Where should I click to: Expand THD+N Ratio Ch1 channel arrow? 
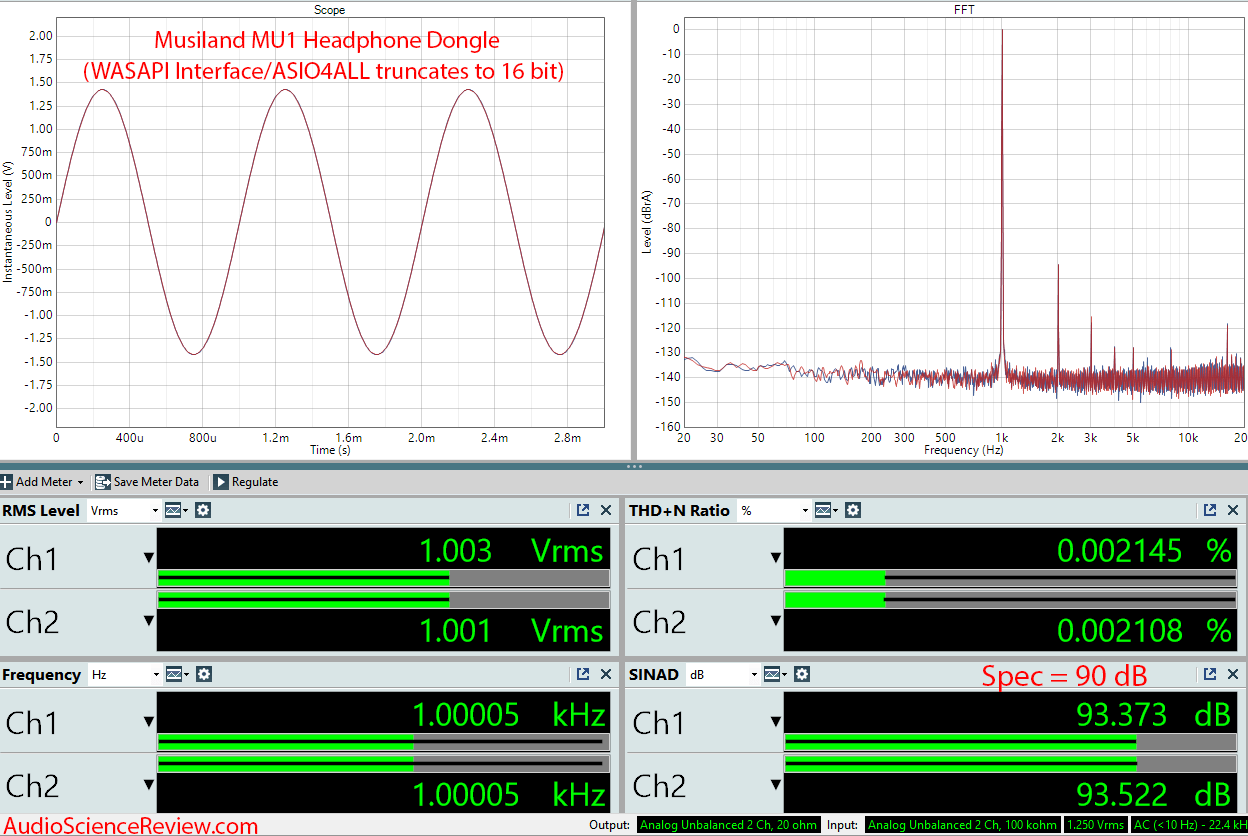776,558
